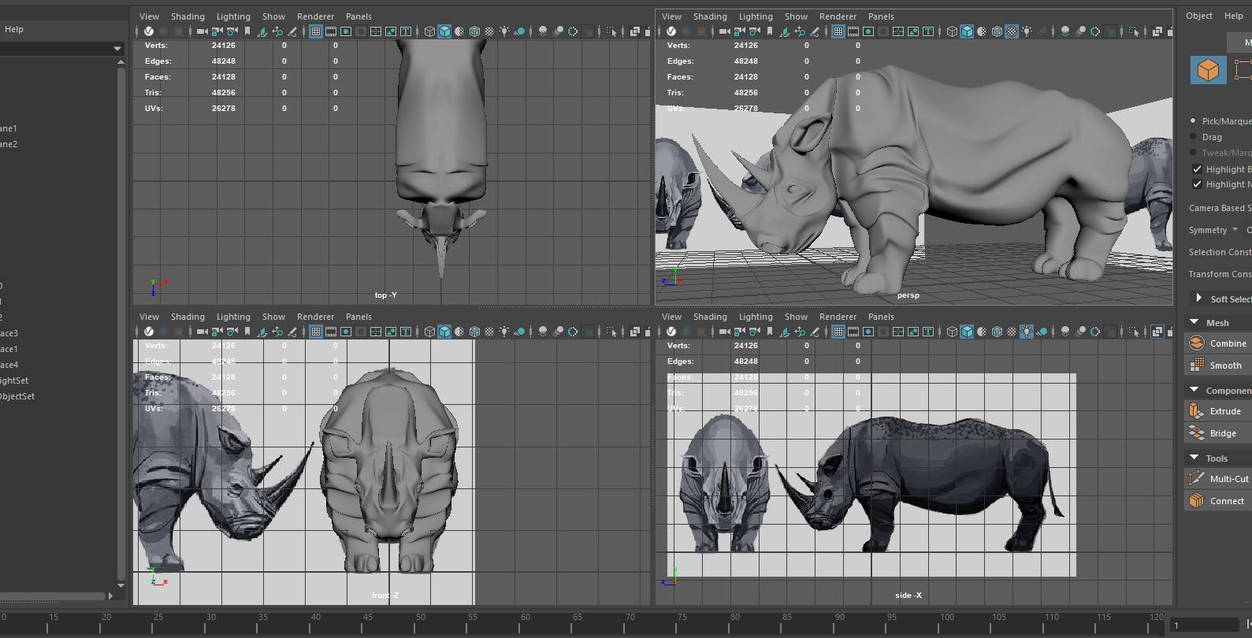Image resolution: width=1252 pixels, height=638 pixels.
Task: Open Show menu in side -X panel
Action: coord(796,316)
